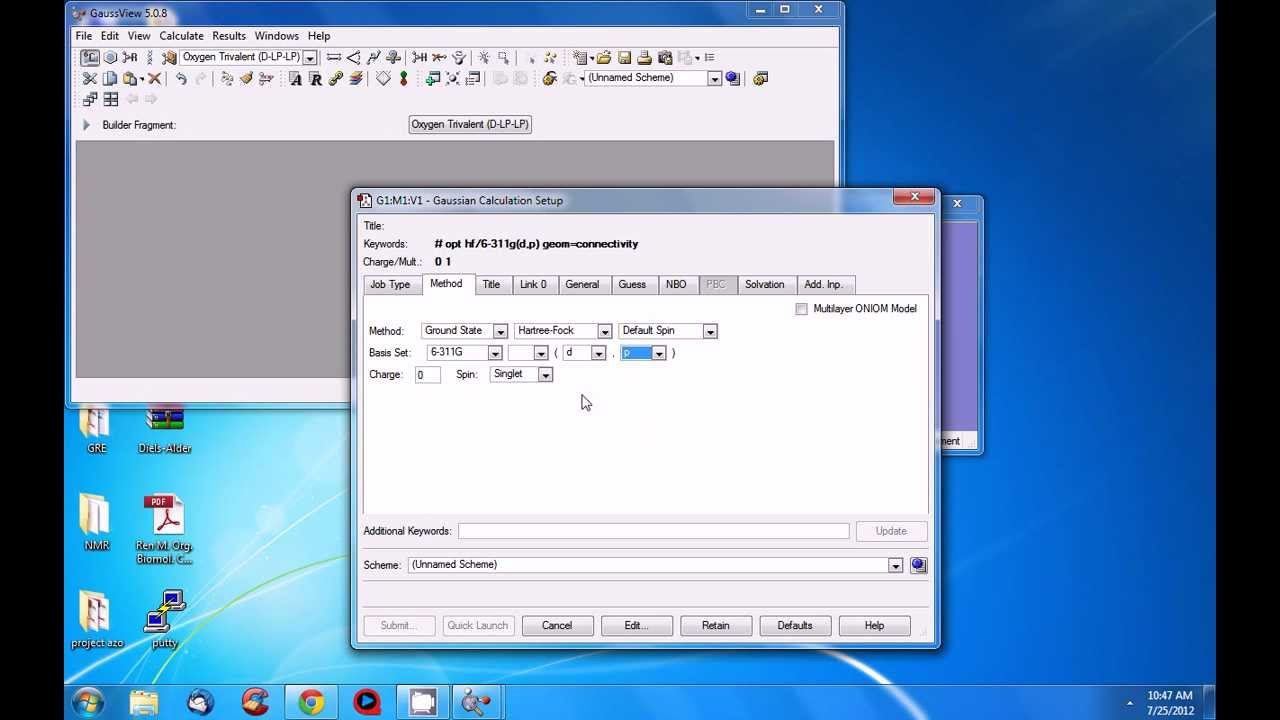Screen dimensions: 1280x720
Task: Switch to the Add. Inp. tab
Action: tap(823, 285)
